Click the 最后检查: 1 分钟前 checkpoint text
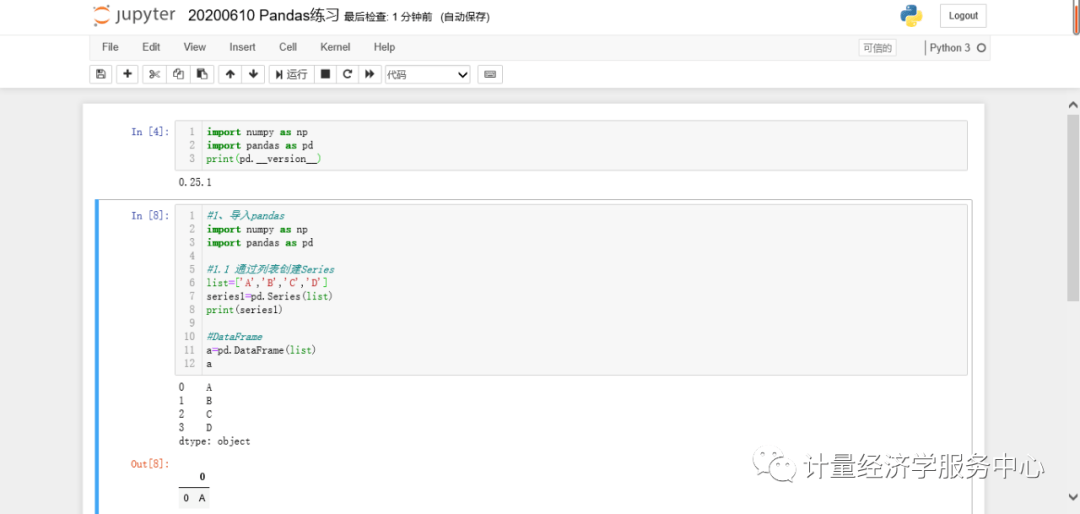This screenshot has height=514, width=1080. click(388, 17)
